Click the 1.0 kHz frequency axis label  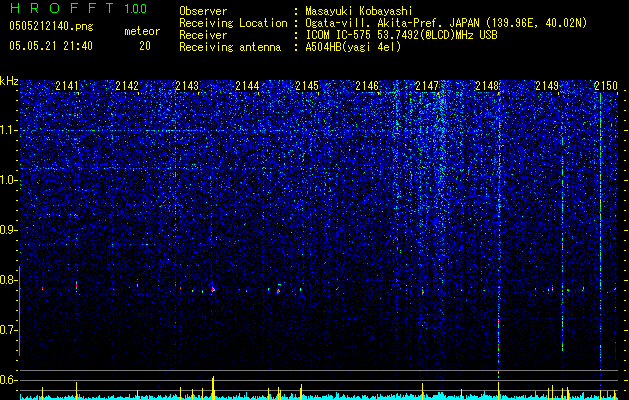[x=9, y=180]
